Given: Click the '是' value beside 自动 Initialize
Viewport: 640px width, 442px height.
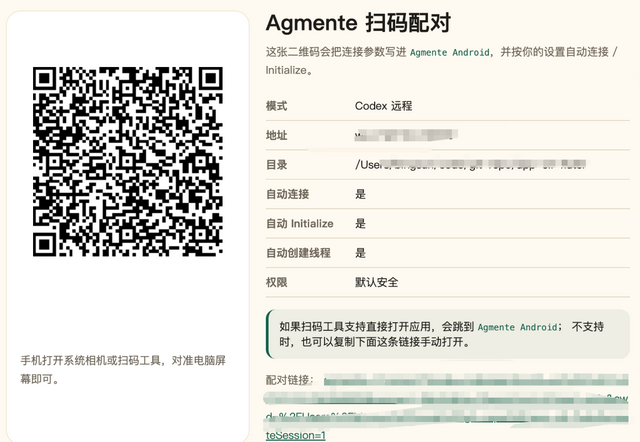Looking at the screenshot, I should (x=360, y=224).
